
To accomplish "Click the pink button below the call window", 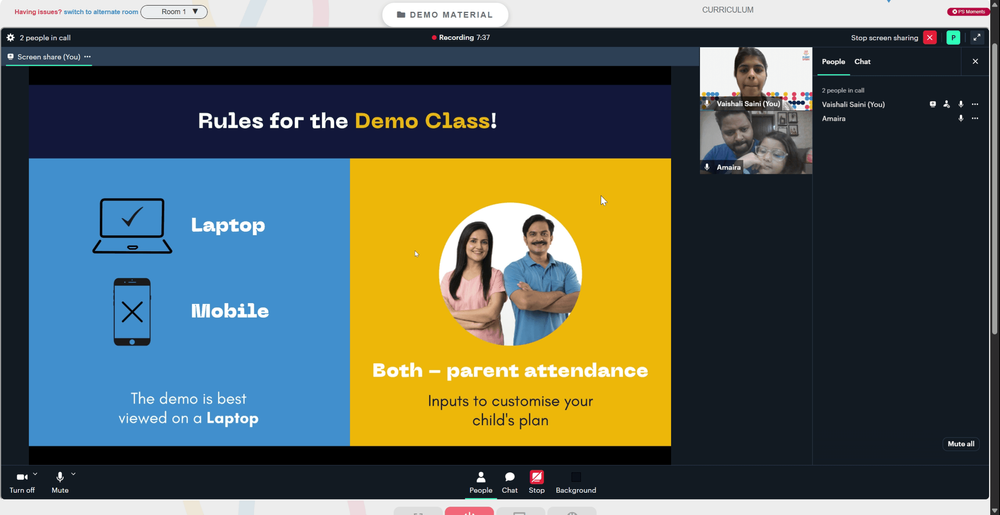I will (x=469, y=511).
